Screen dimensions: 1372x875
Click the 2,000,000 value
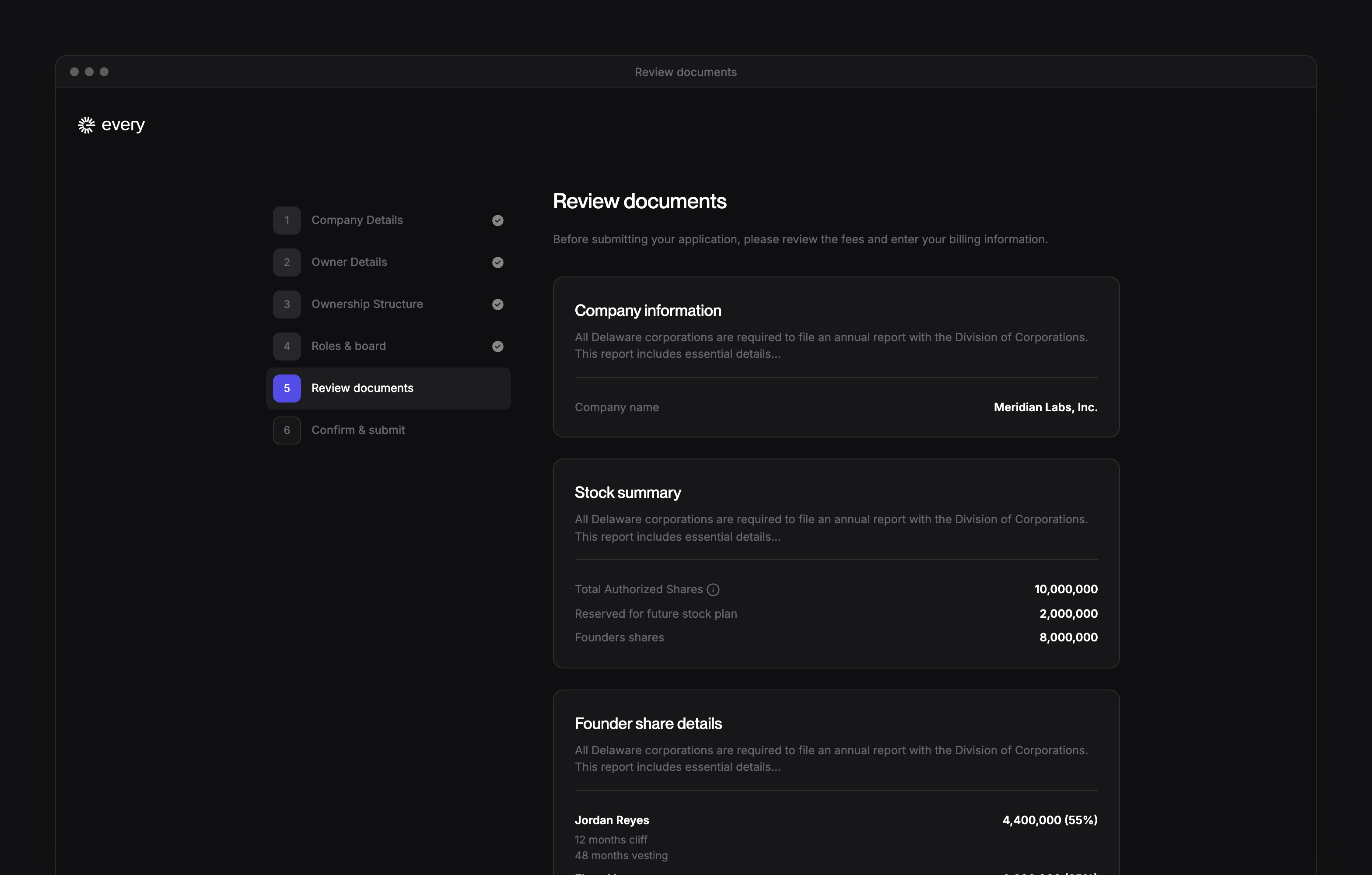point(1068,614)
